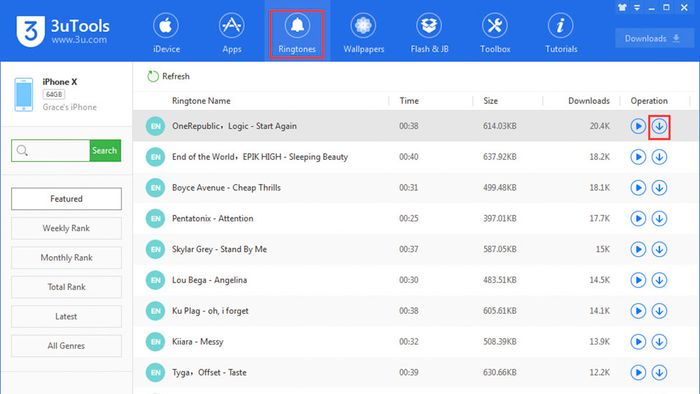Click the Size column header

[490, 101]
